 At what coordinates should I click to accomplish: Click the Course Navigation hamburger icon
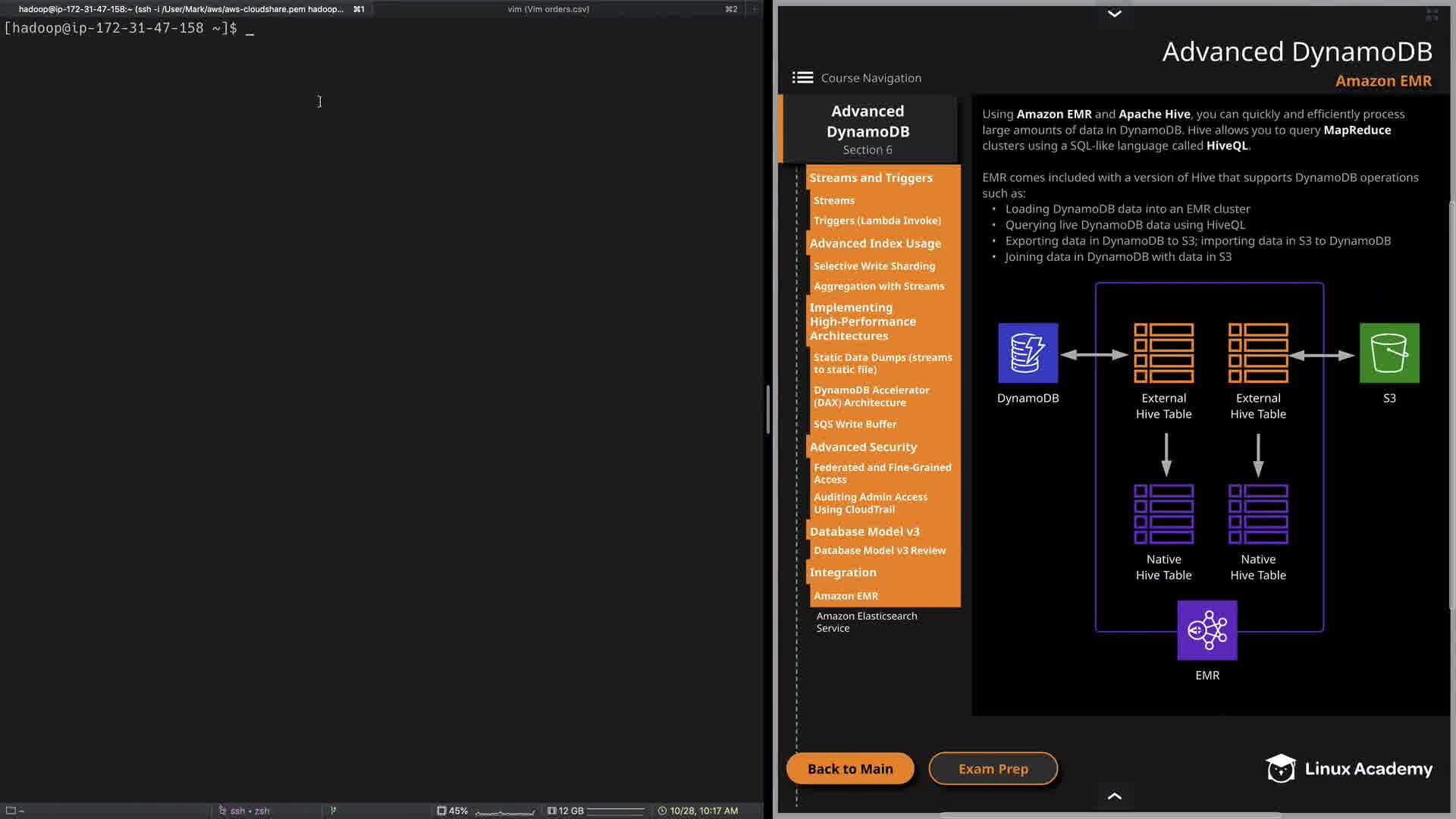point(802,77)
